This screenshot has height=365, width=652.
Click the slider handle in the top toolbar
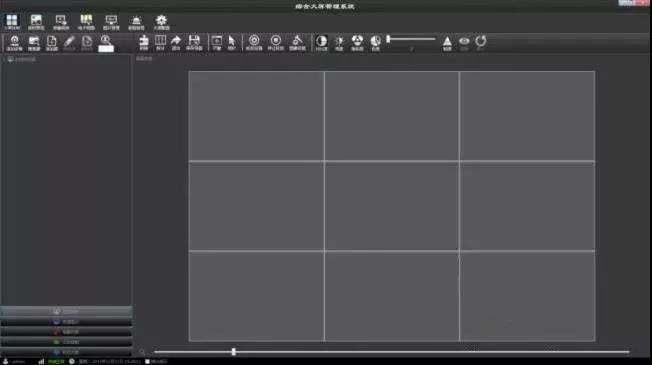point(388,39)
